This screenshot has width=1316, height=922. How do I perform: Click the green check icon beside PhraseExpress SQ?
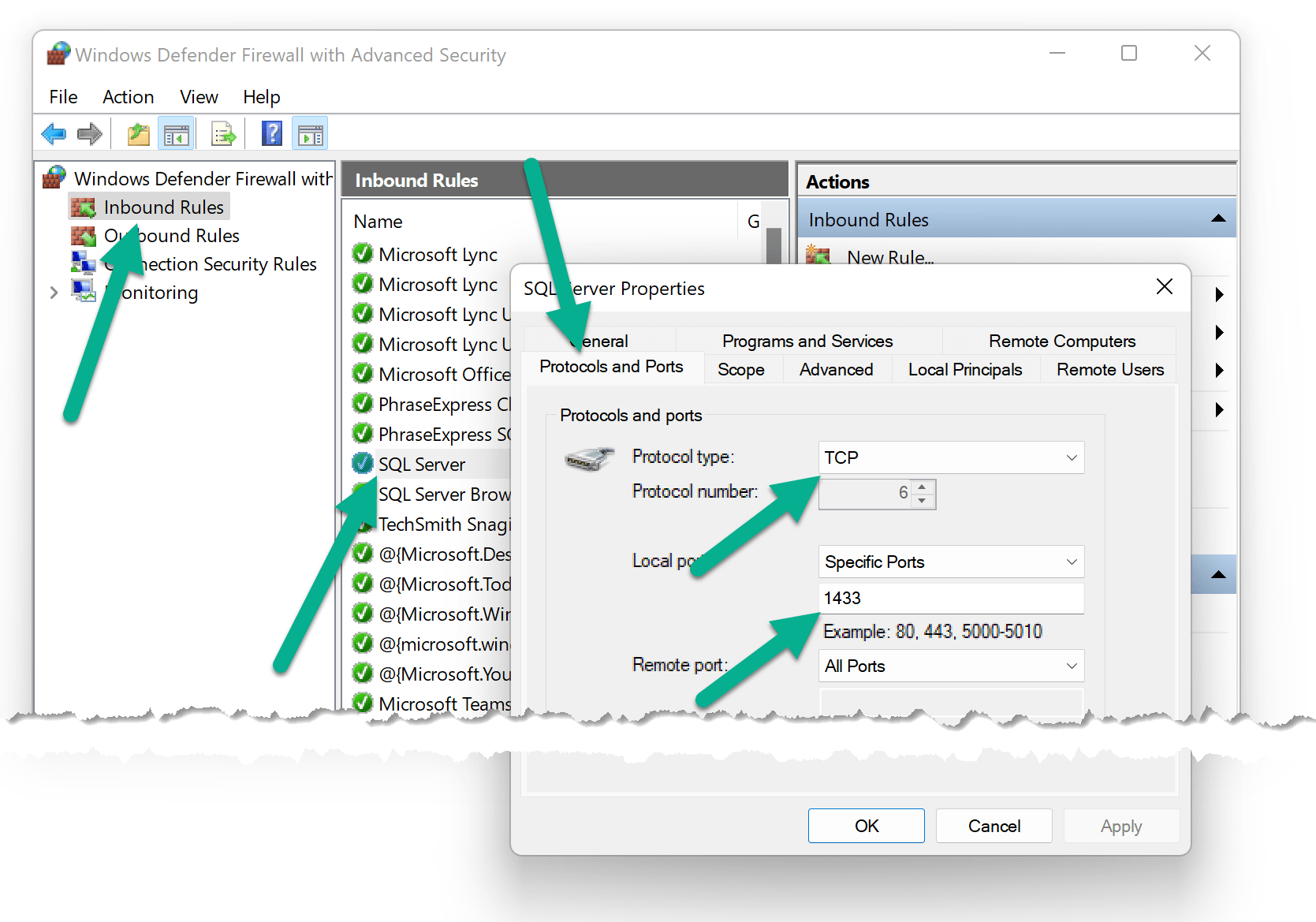363,433
